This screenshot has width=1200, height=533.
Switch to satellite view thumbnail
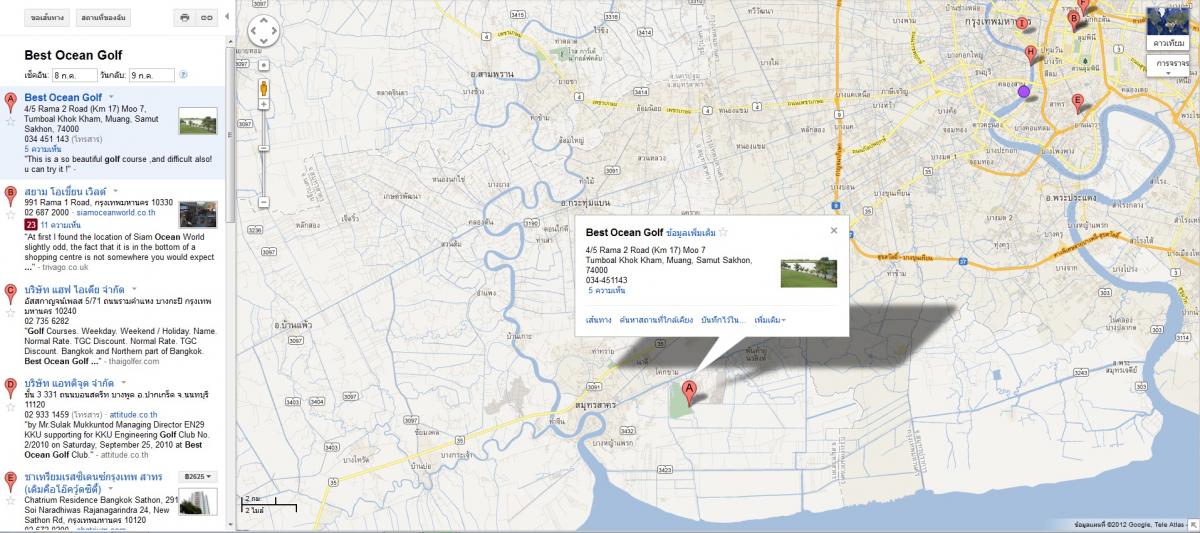tap(1167, 28)
